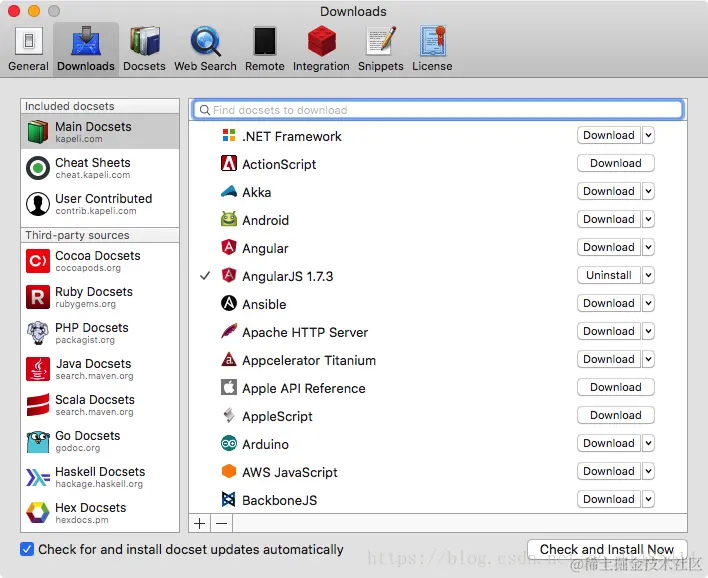Expand version dropdown for AWS JavaScript
The width and height of the screenshot is (708, 578).
[x=648, y=471]
